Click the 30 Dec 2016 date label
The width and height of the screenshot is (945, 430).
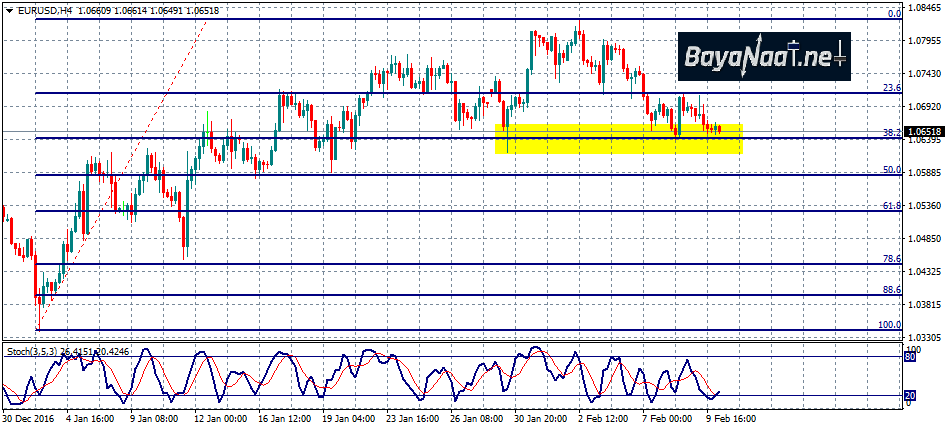[x=30, y=420]
